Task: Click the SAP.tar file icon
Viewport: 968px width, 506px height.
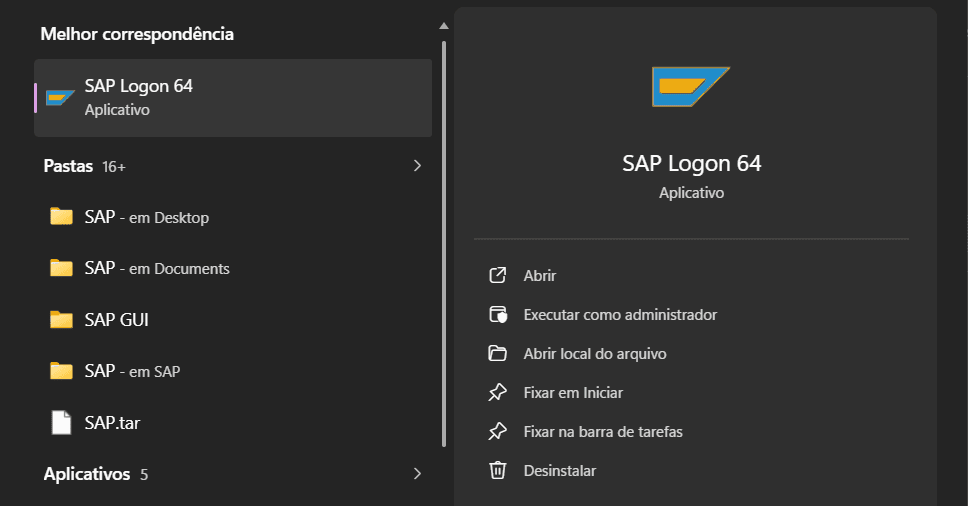Action: point(61,423)
